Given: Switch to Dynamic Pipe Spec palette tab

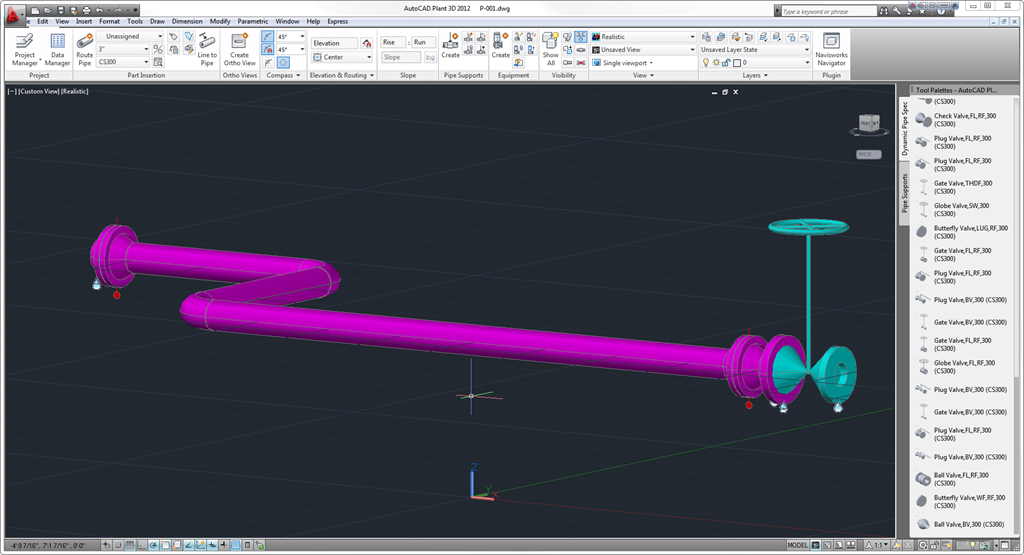Looking at the screenshot, I should click(904, 129).
